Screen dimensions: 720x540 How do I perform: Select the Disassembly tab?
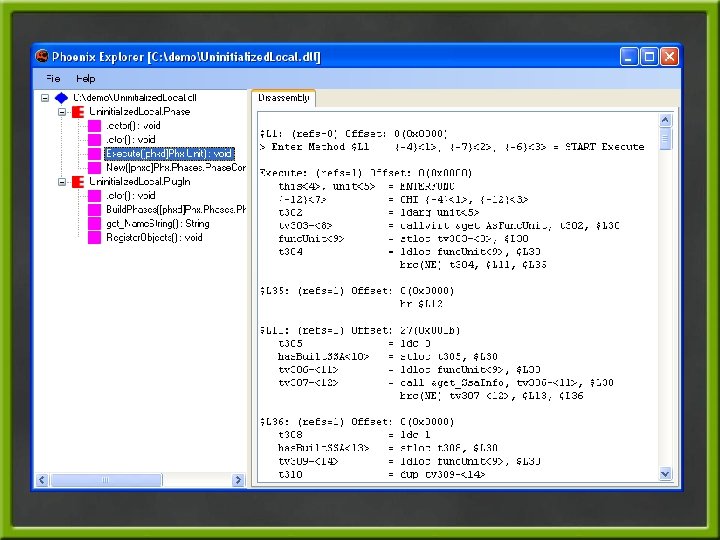(x=284, y=98)
